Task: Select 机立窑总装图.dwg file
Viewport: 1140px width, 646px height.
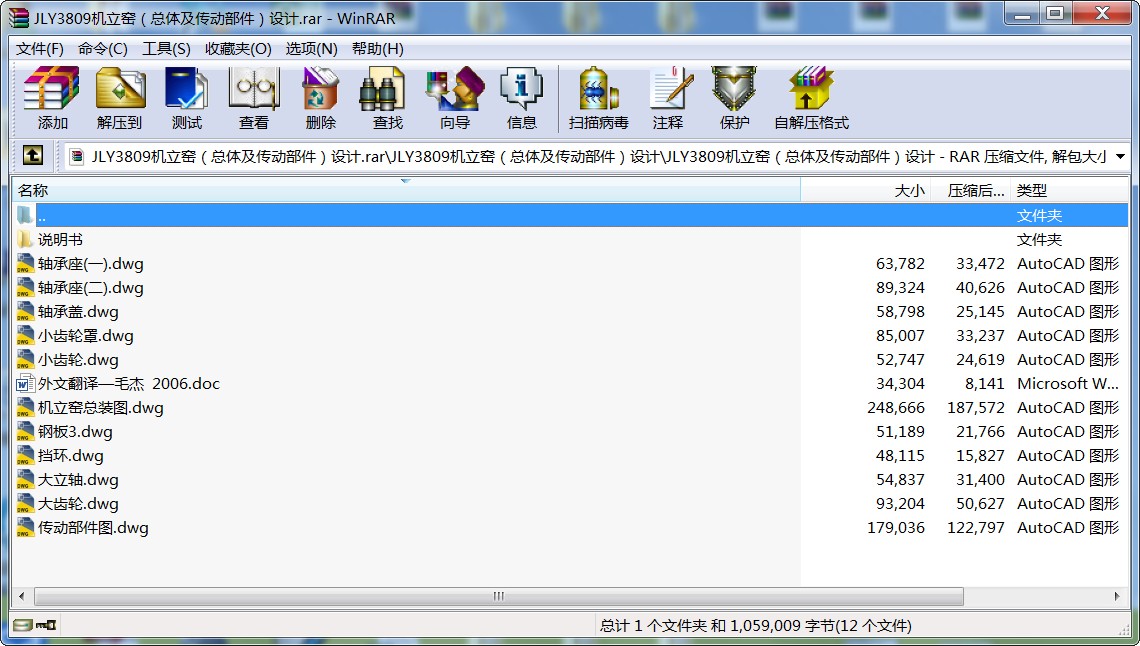Action: pyautogui.click(x=100, y=408)
